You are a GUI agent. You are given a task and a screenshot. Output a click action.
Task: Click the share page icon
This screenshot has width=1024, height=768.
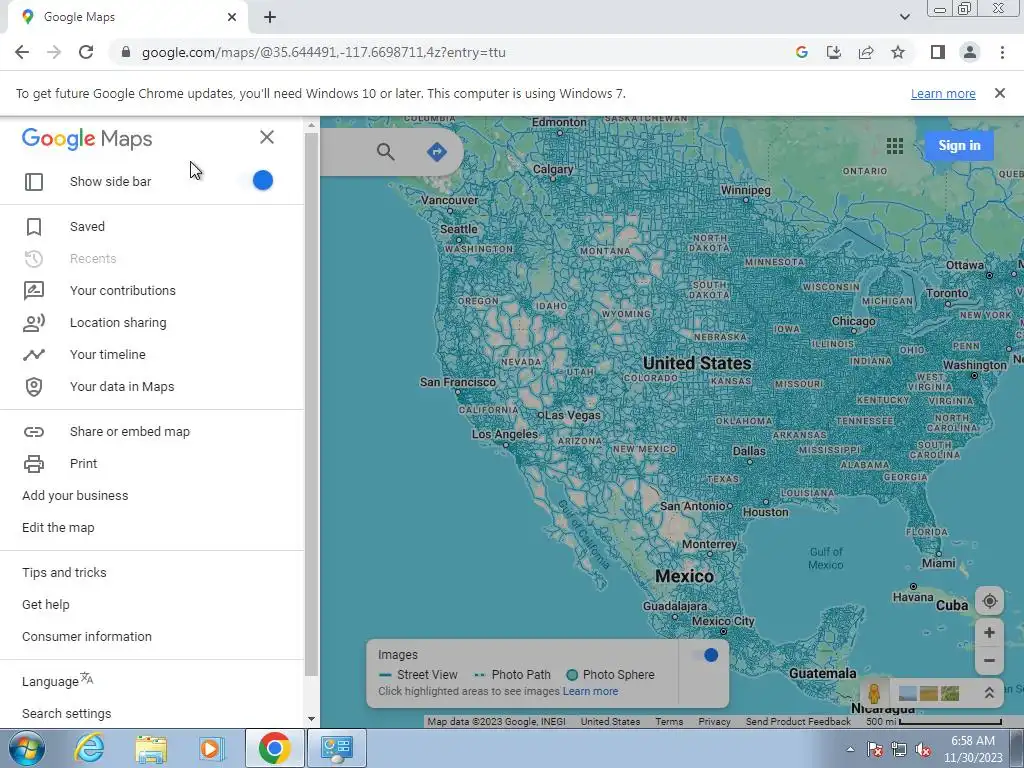tap(866, 52)
